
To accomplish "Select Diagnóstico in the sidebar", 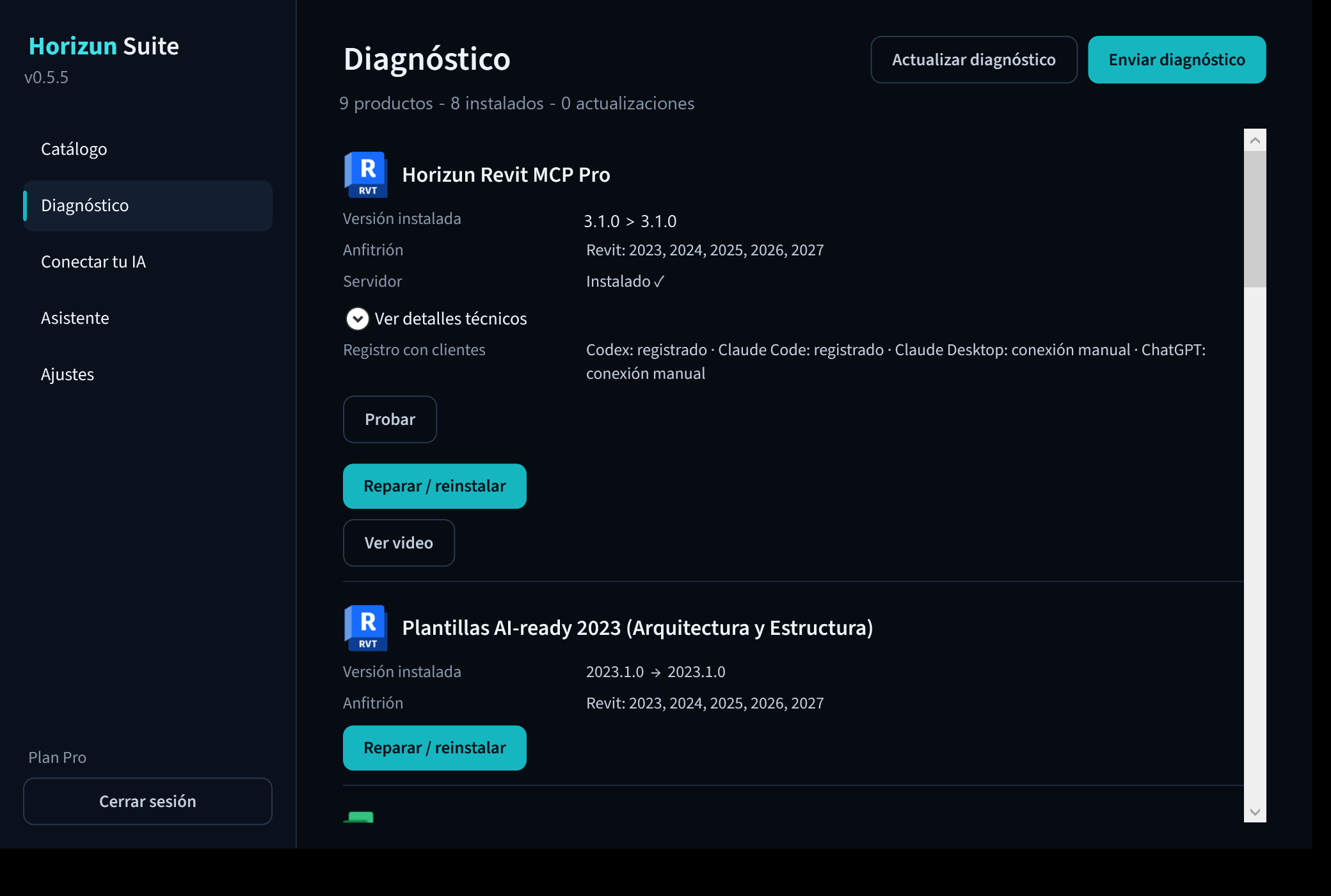I will [148, 205].
